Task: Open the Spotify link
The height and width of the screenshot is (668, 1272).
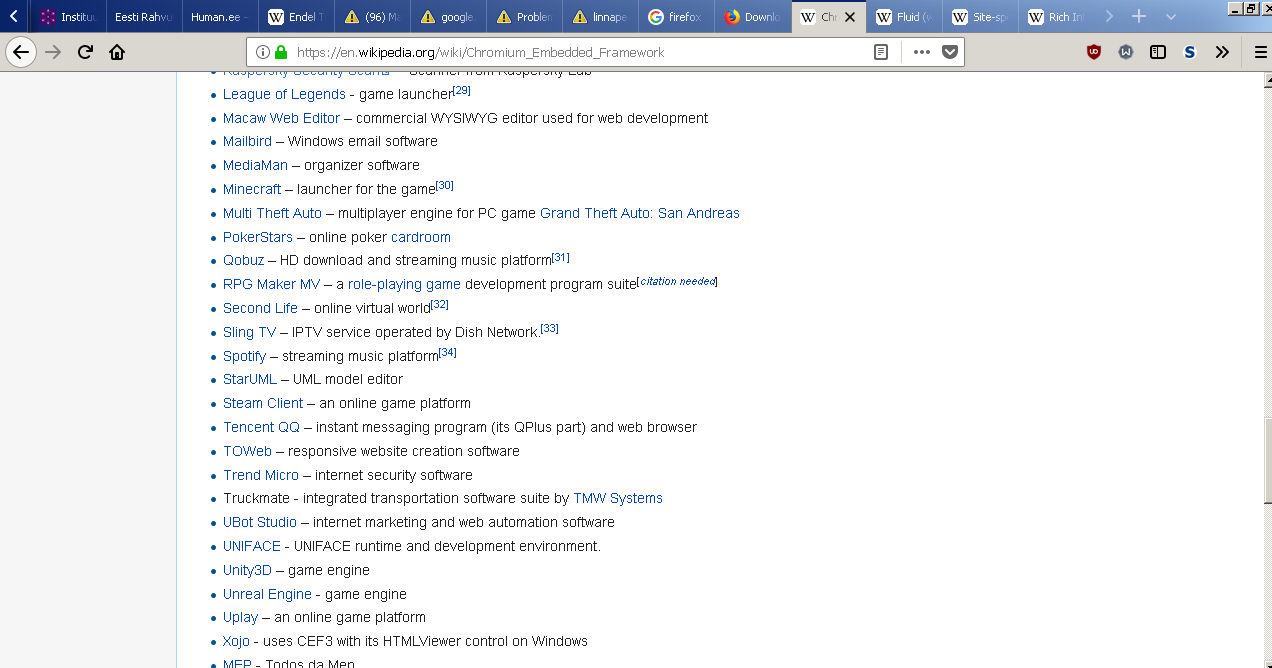Action: pos(244,356)
